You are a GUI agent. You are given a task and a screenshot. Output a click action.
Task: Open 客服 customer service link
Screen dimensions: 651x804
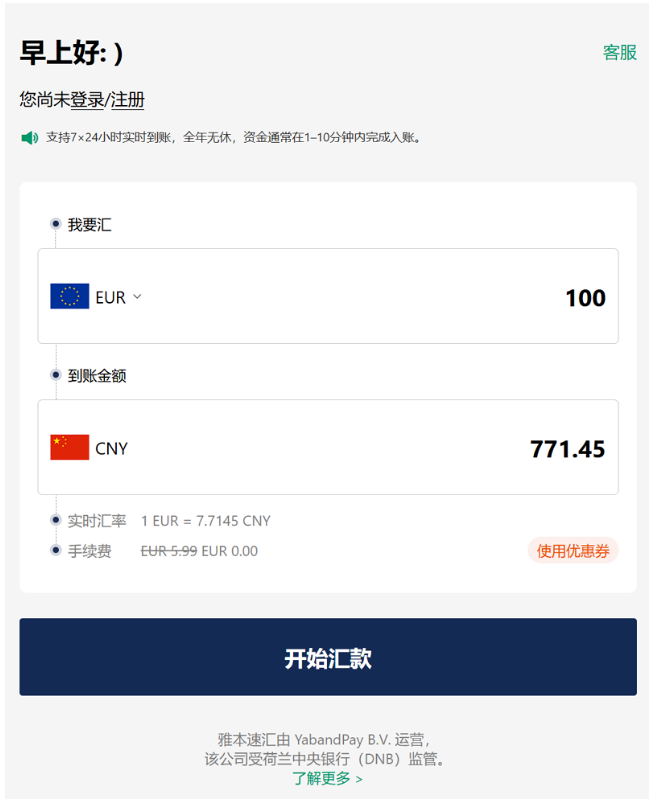click(620, 52)
